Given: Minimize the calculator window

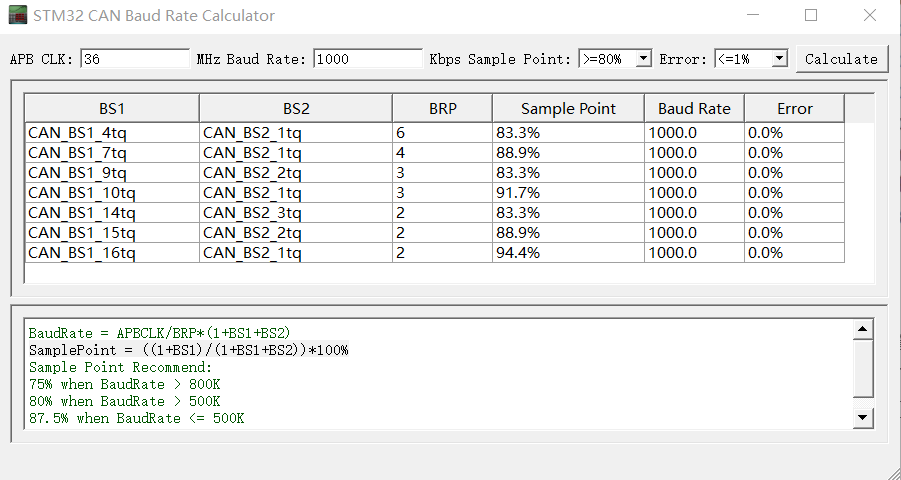Looking at the screenshot, I should click(752, 16).
